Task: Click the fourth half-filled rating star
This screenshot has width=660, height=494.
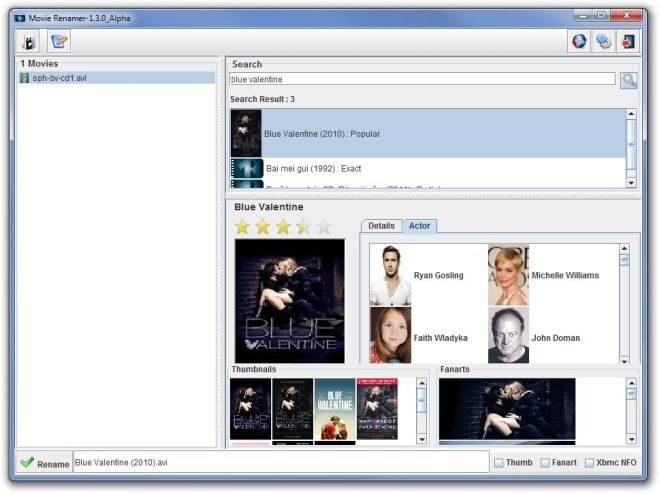Action: click(303, 227)
